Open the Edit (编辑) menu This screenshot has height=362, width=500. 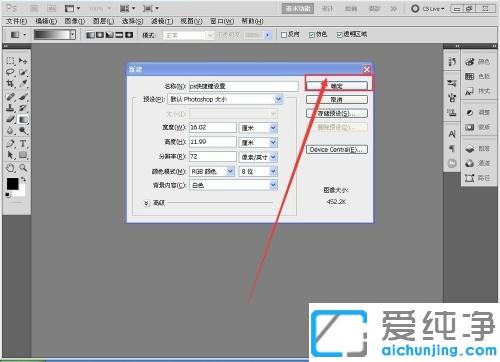(46, 21)
